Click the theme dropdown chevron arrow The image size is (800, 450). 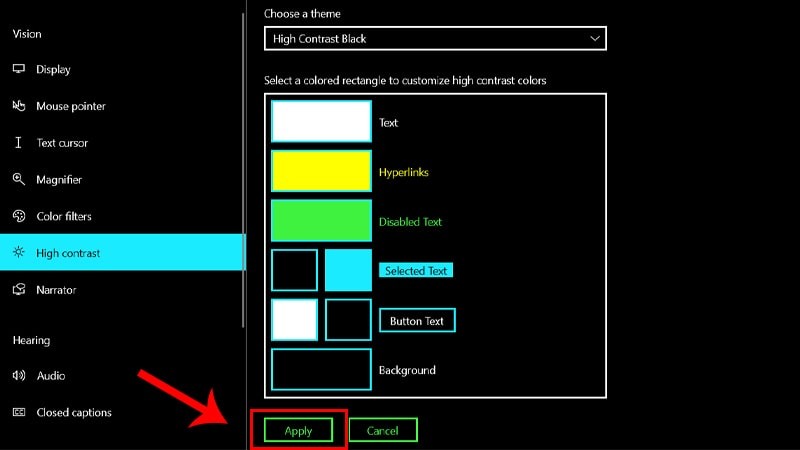click(594, 38)
